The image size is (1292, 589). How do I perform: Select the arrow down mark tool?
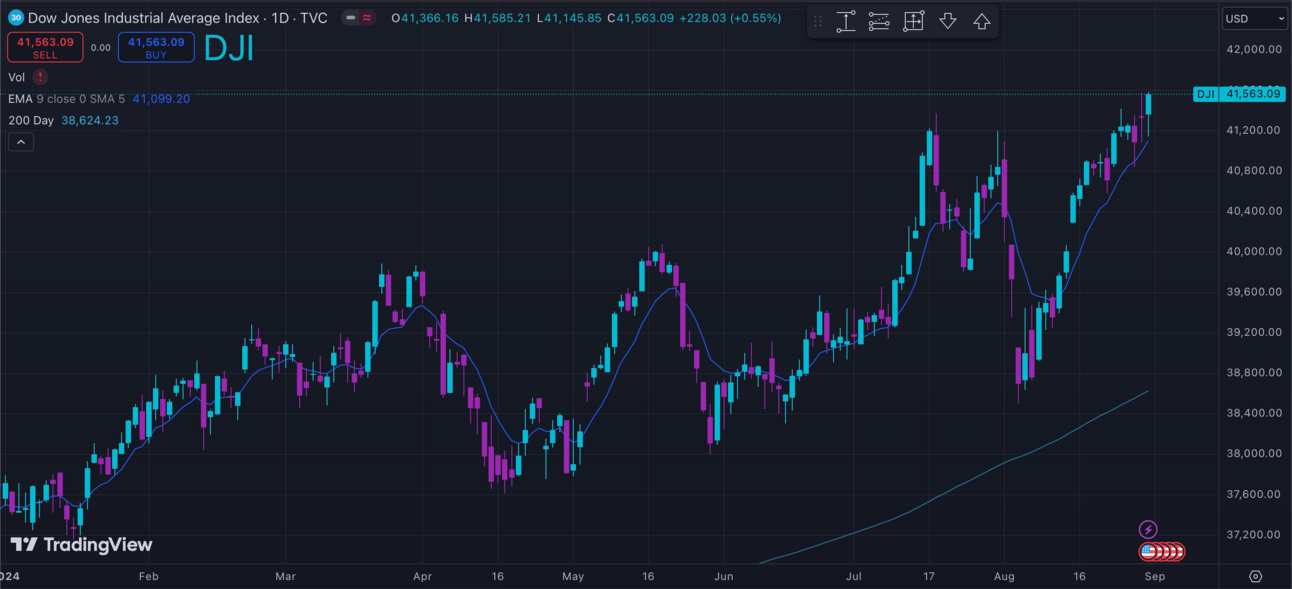point(947,21)
